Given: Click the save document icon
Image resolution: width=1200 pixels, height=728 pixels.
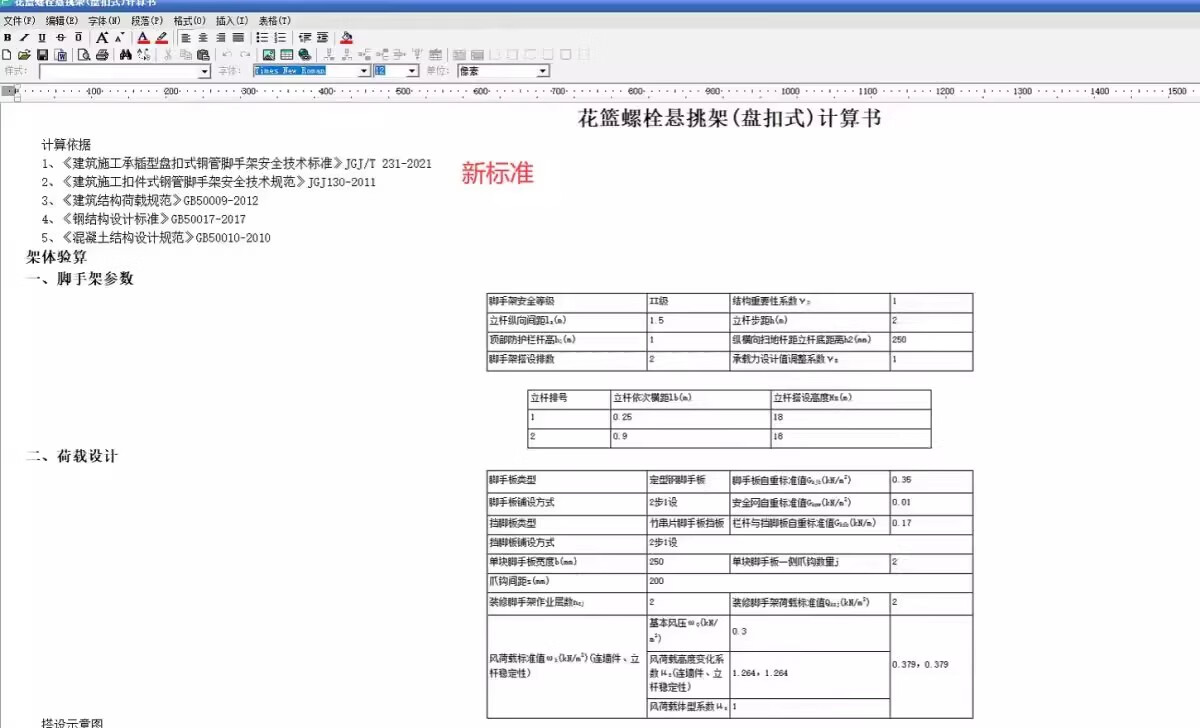Looking at the screenshot, I should (43, 55).
